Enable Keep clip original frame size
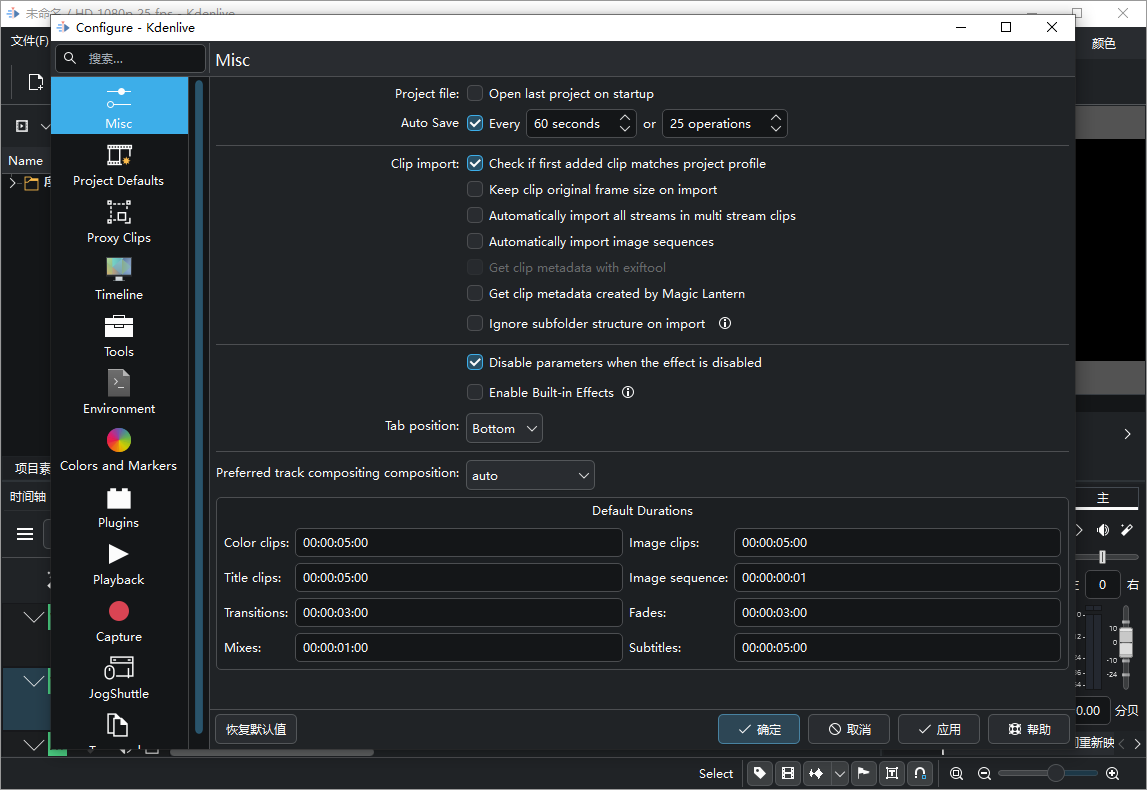Viewport: 1147px width, 790px height. pyautogui.click(x=475, y=190)
